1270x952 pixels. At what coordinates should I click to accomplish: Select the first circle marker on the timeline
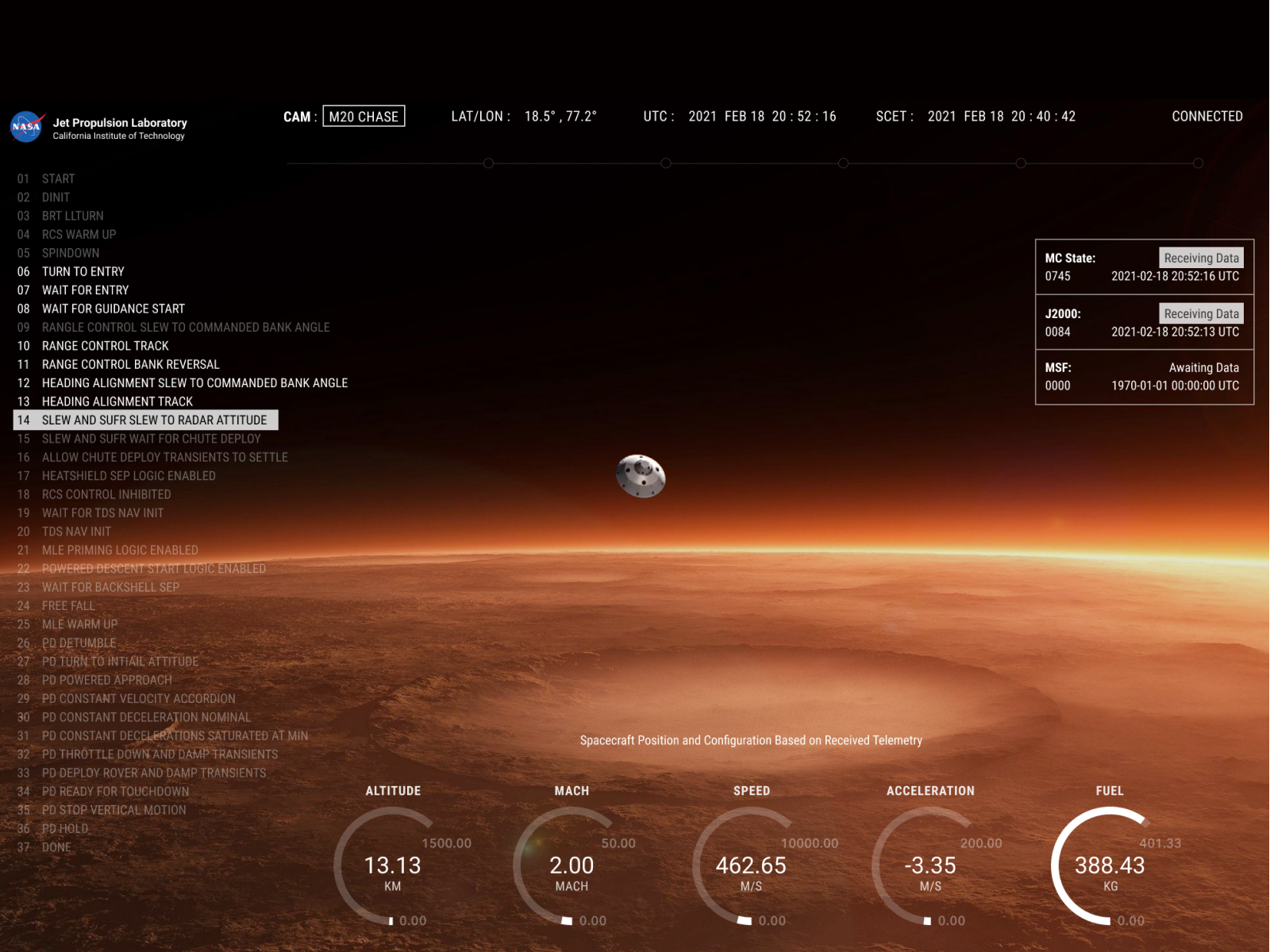point(488,163)
